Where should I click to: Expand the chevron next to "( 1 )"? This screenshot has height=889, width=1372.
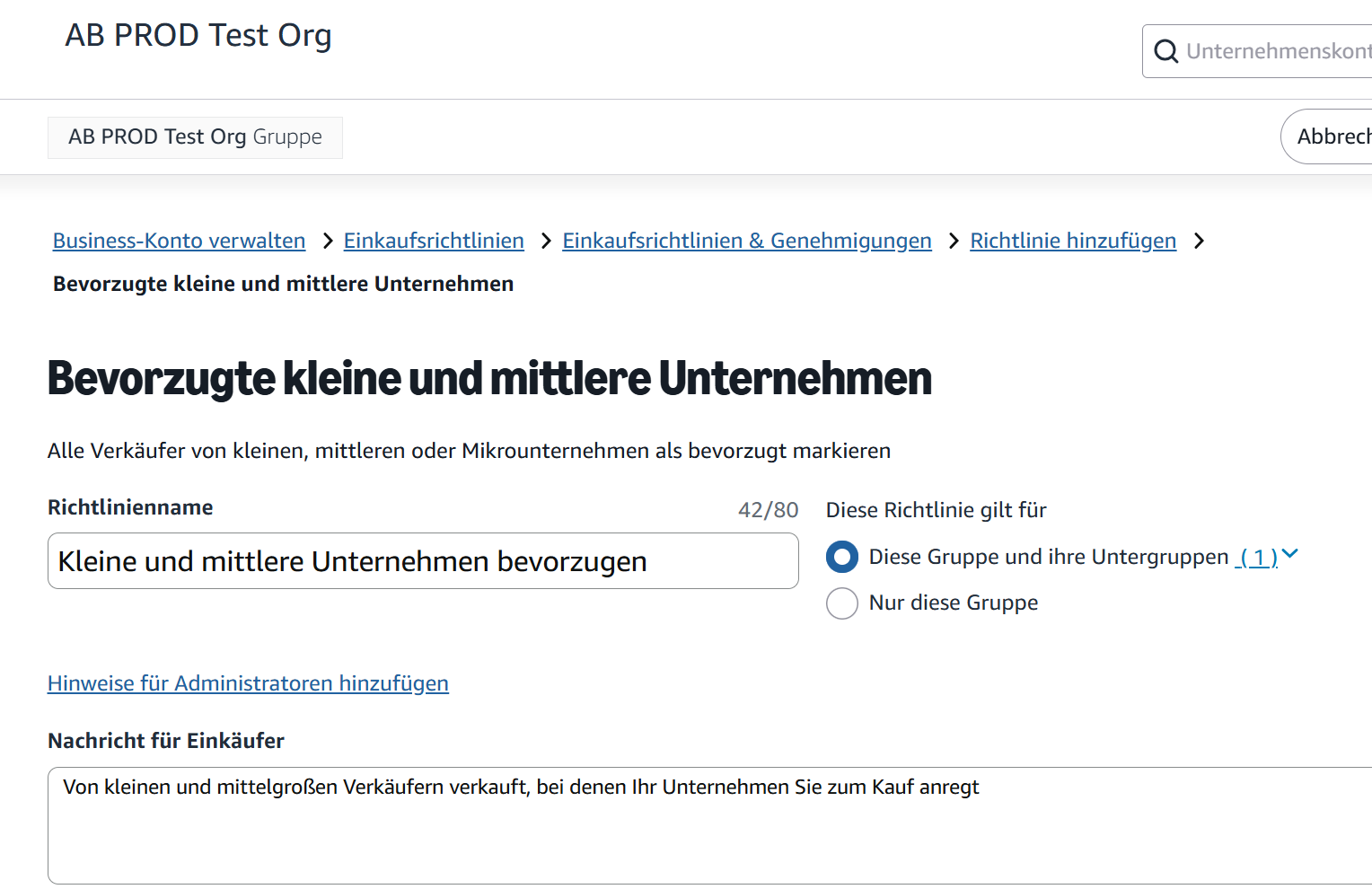click(x=1291, y=555)
